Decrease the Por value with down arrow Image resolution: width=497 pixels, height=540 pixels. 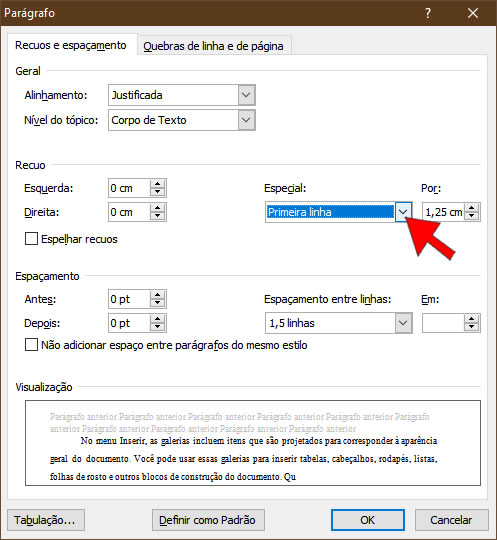(472, 217)
